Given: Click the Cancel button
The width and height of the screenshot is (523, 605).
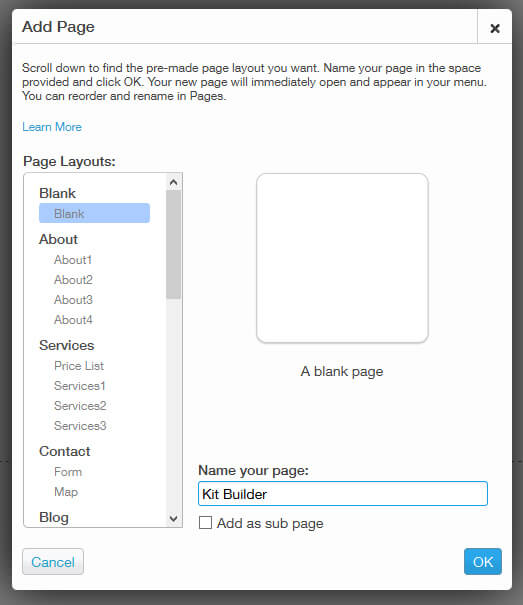Looking at the screenshot, I should pos(53,562).
